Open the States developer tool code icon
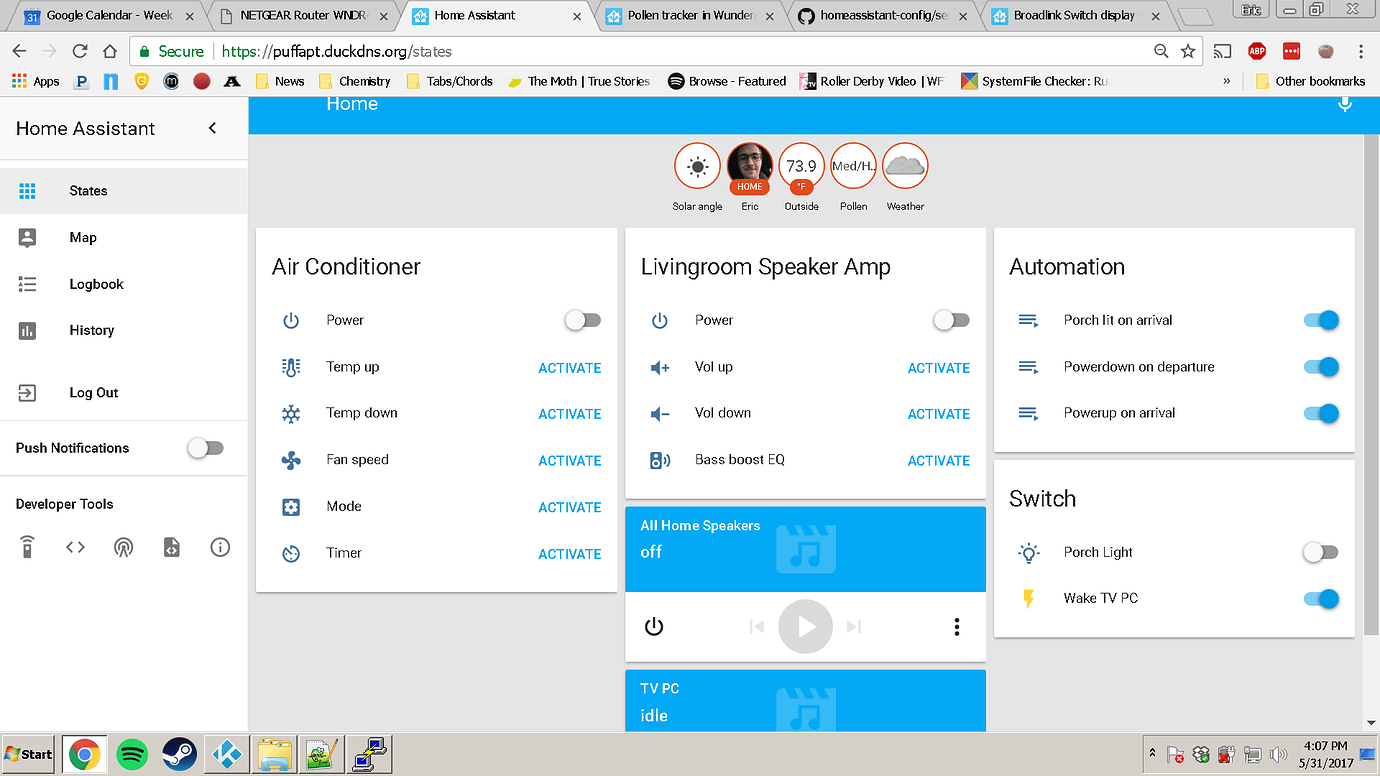This screenshot has height=776, width=1380. 75,547
